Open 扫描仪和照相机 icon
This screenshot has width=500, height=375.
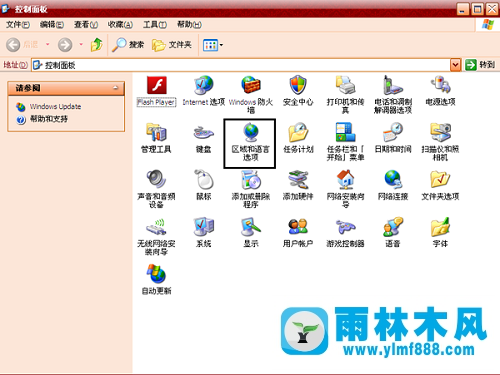point(440,142)
